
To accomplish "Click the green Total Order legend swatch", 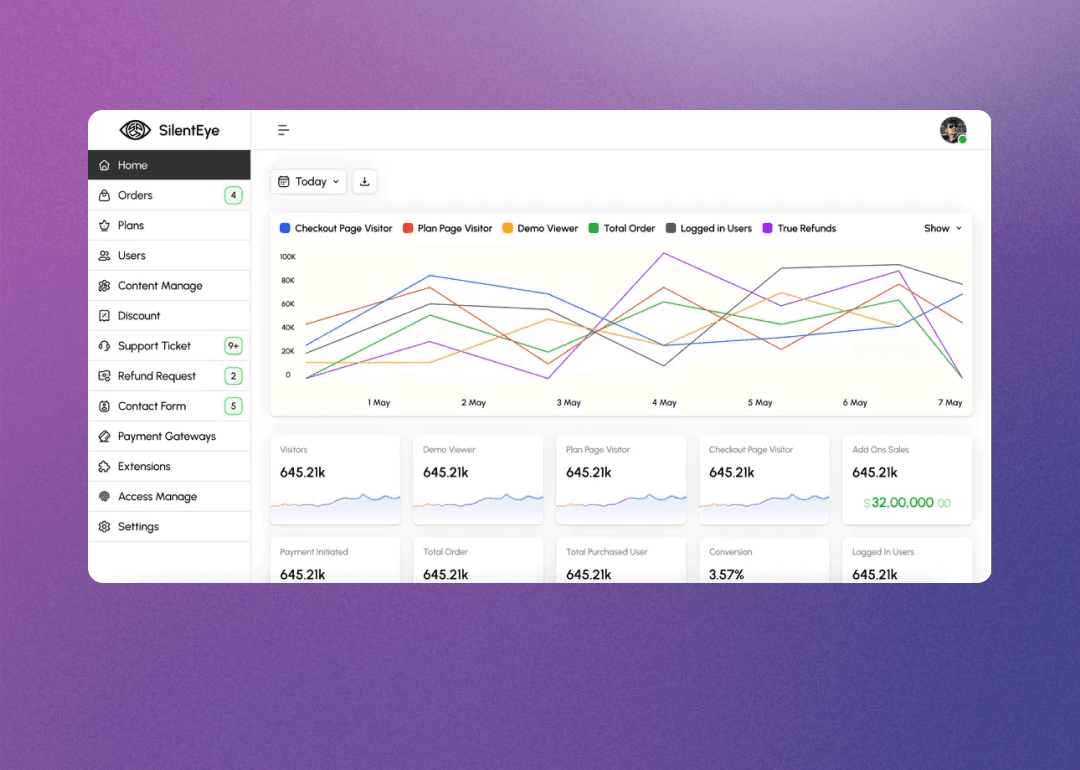I will [594, 229].
